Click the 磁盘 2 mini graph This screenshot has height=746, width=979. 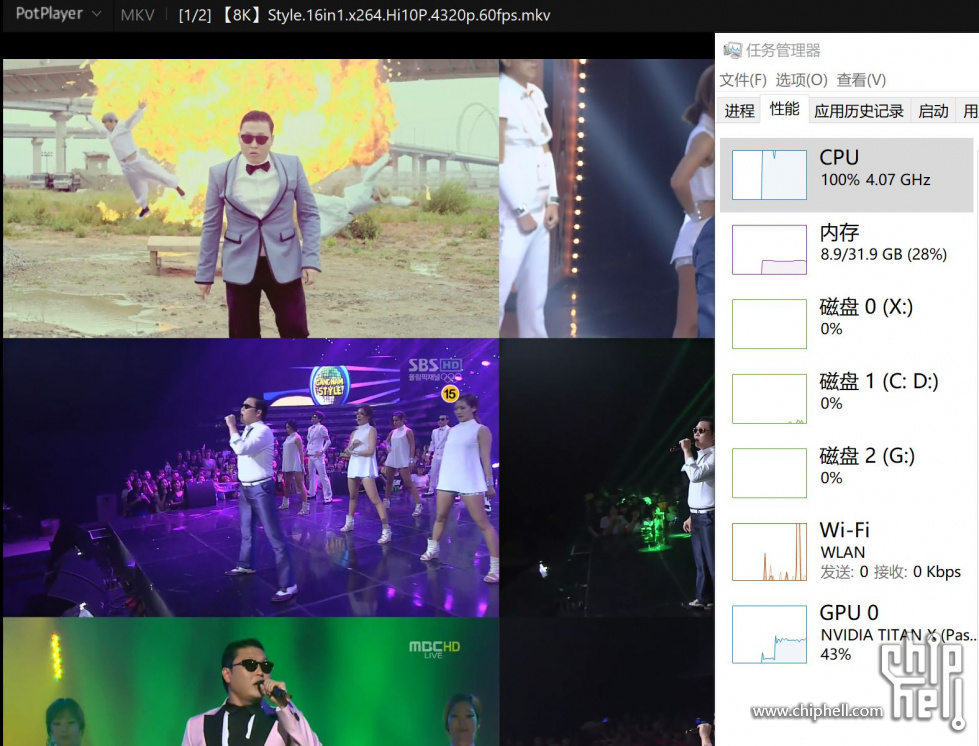(x=769, y=473)
